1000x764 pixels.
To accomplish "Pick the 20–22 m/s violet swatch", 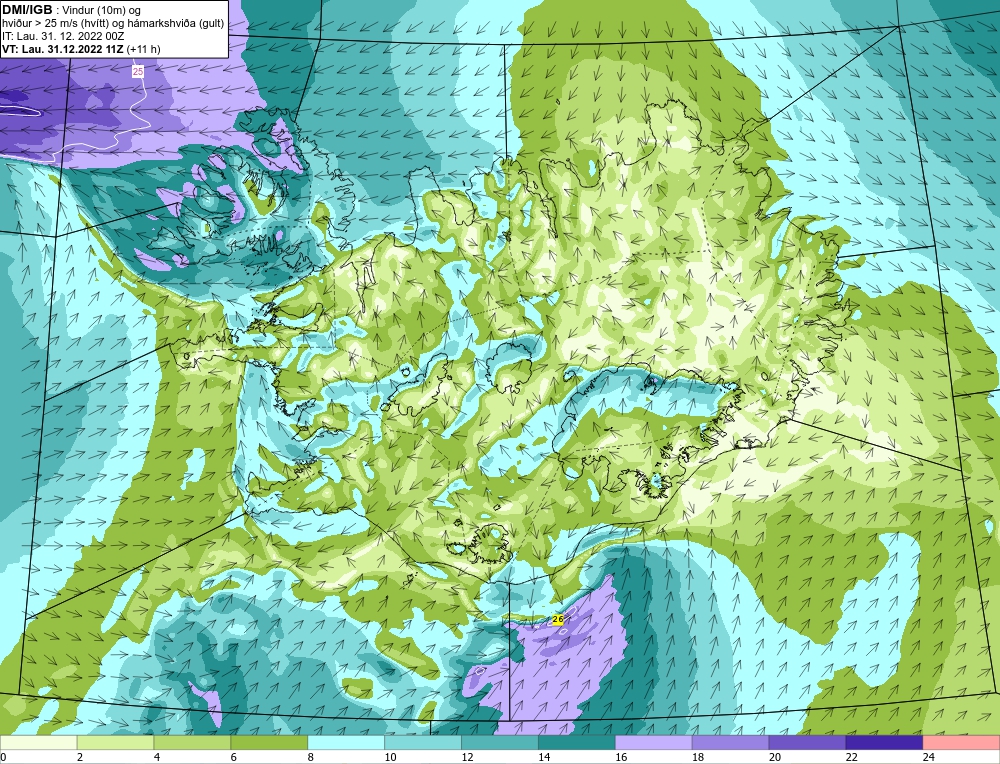I will (x=807, y=742).
